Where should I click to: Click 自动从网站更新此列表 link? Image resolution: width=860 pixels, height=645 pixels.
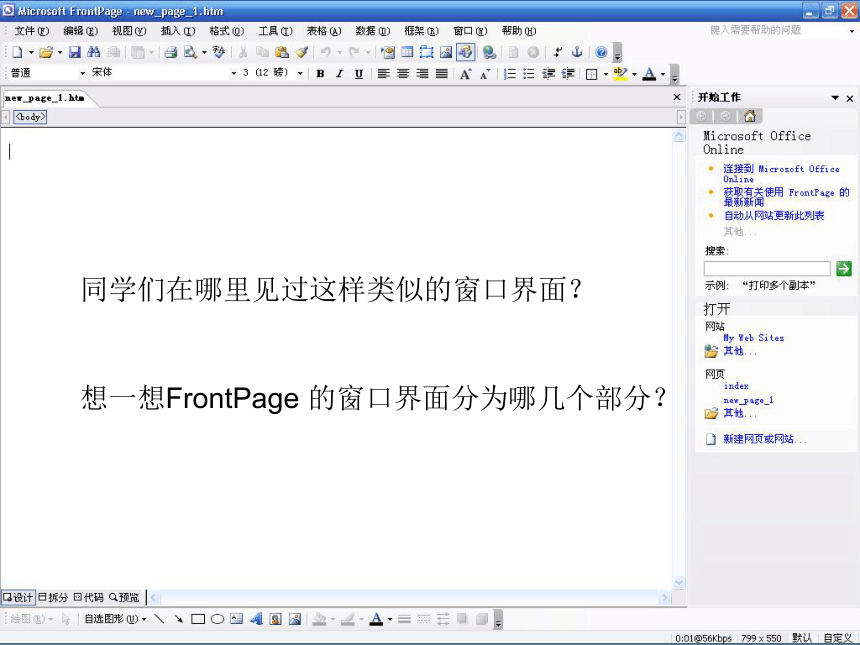point(773,216)
